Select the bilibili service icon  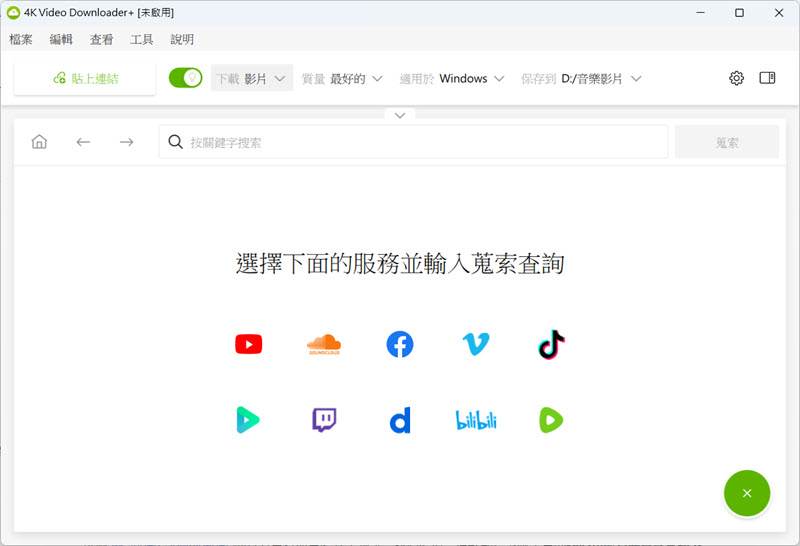(476, 420)
